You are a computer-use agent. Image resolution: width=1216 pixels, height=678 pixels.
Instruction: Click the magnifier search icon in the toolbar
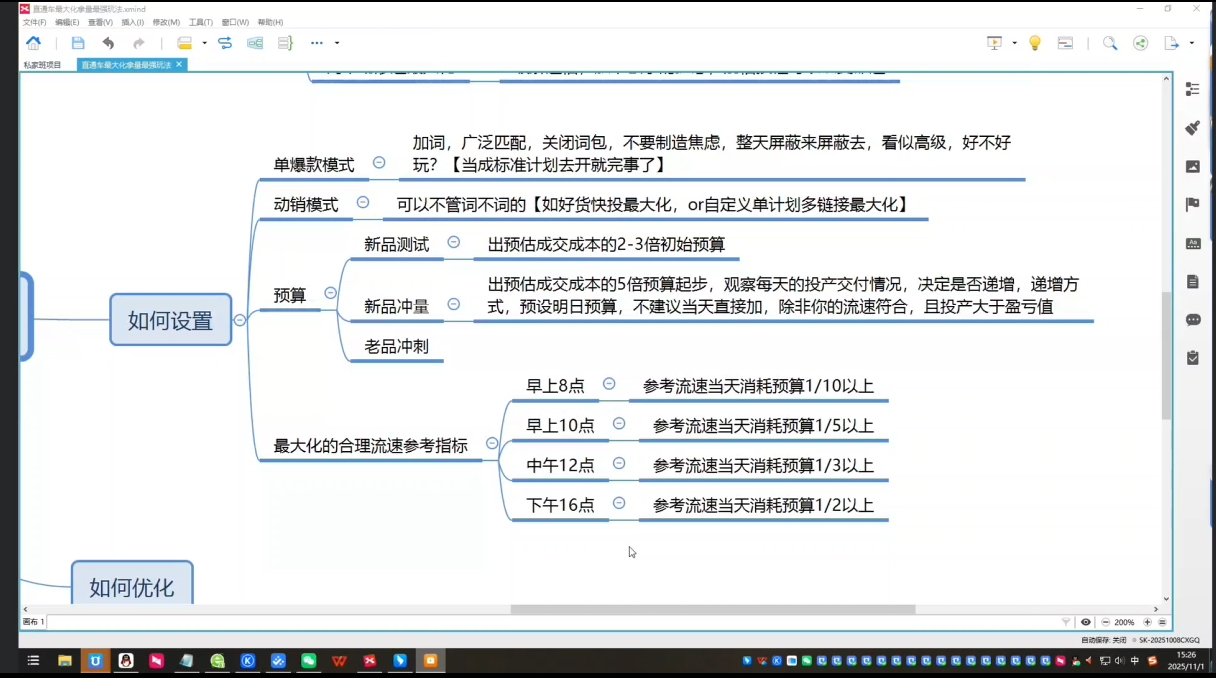tap(1110, 43)
